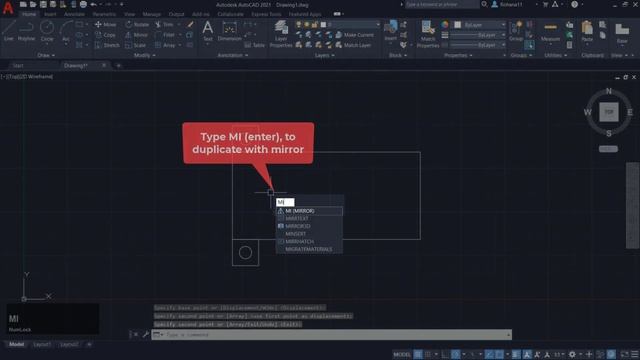Select the Arc tool

tap(66, 31)
